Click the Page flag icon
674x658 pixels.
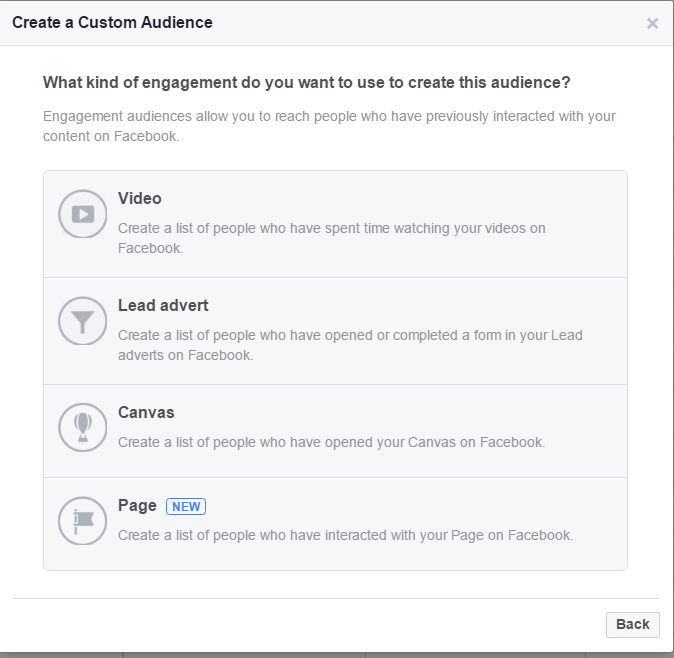click(x=83, y=521)
